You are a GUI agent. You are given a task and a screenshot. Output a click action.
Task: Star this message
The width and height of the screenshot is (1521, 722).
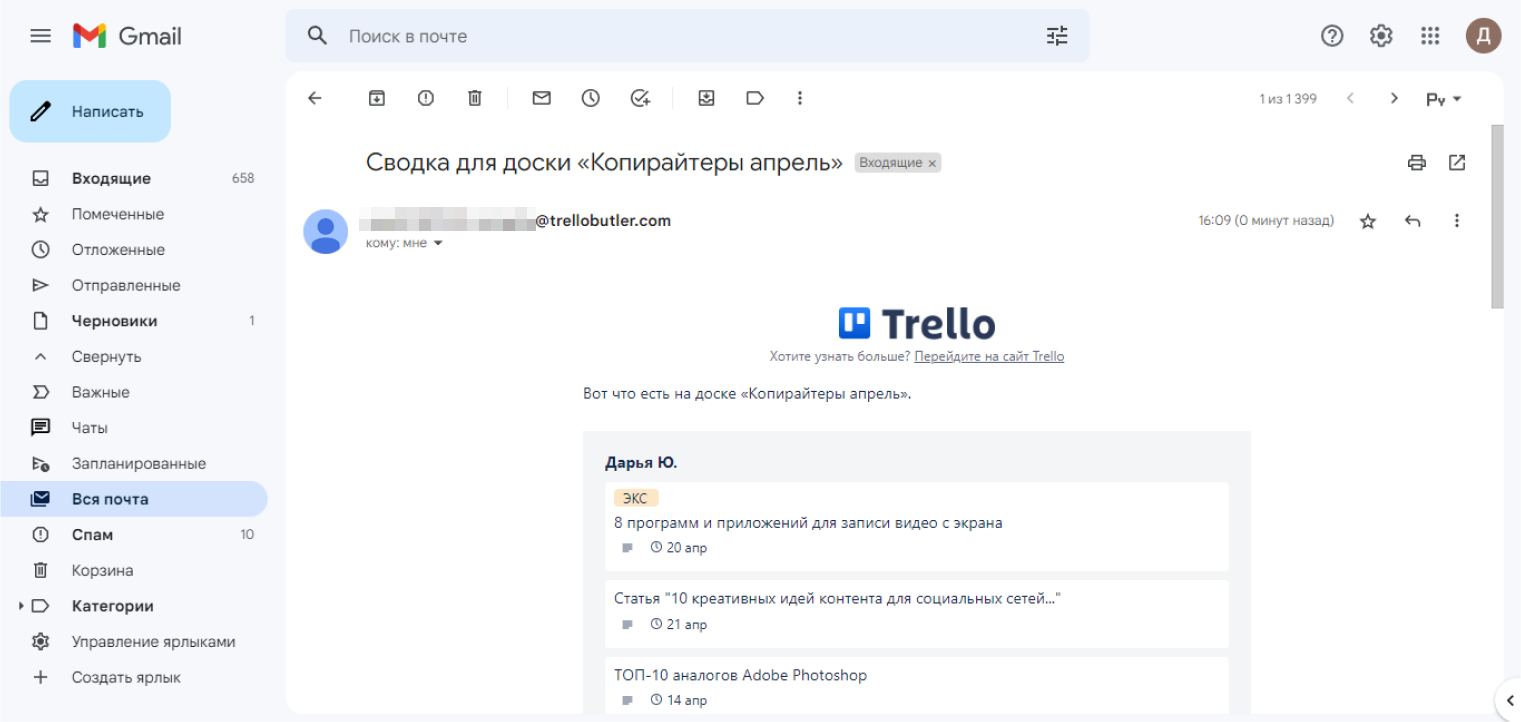tap(1368, 221)
